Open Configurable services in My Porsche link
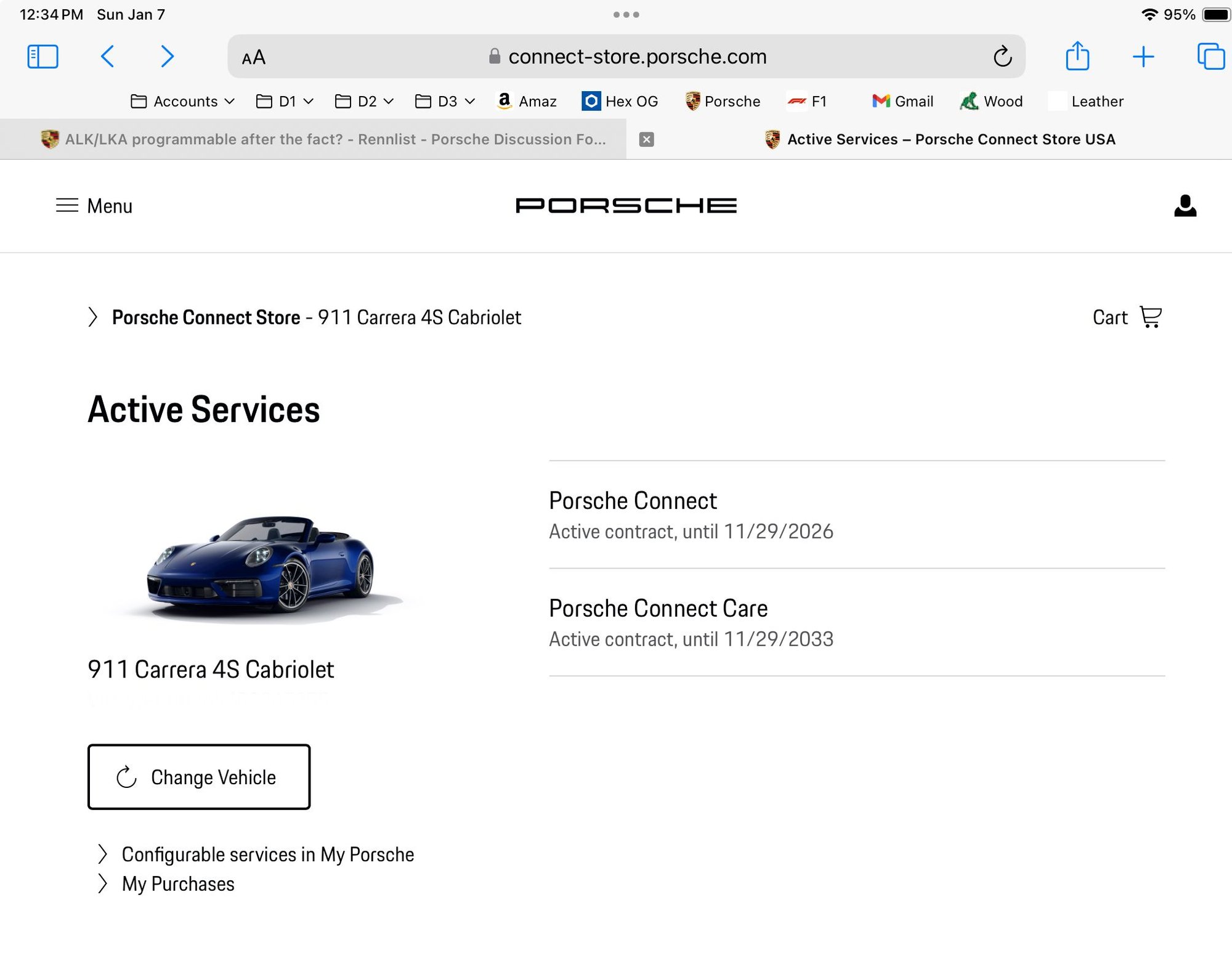The image size is (1232, 969). tap(267, 854)
